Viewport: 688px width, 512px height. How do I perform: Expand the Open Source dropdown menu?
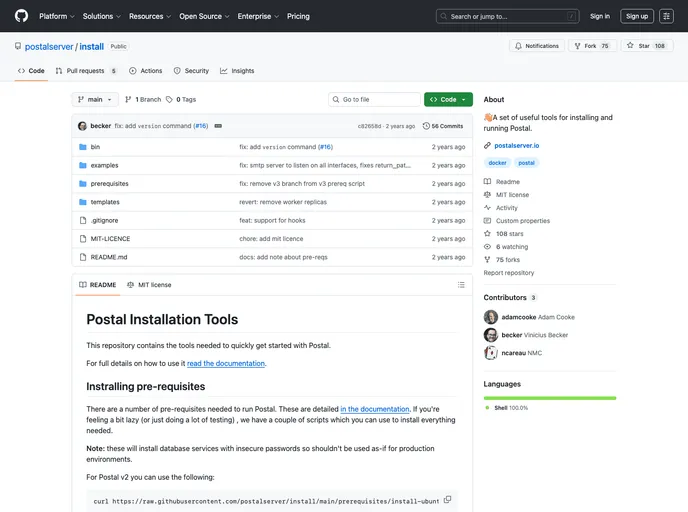coord(204,16)
